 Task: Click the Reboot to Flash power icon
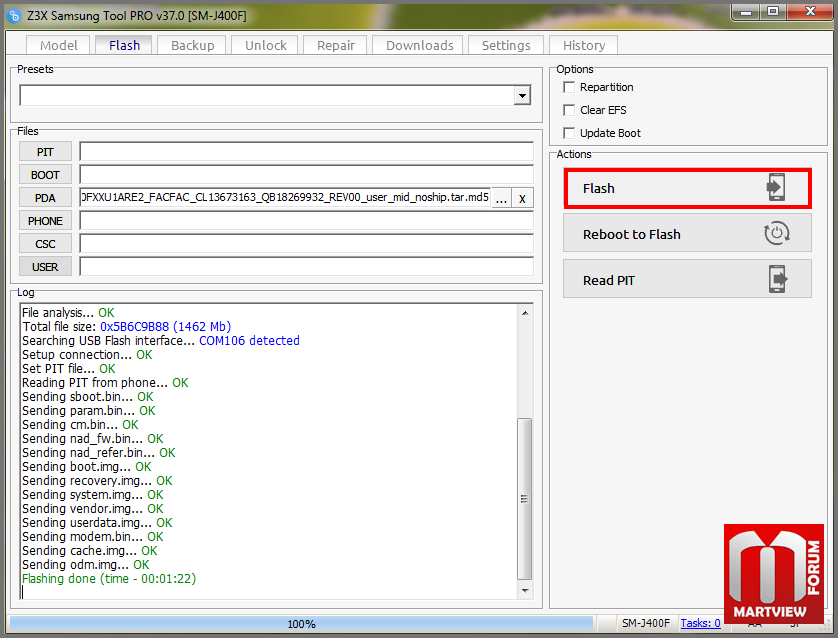click(777, 234)
